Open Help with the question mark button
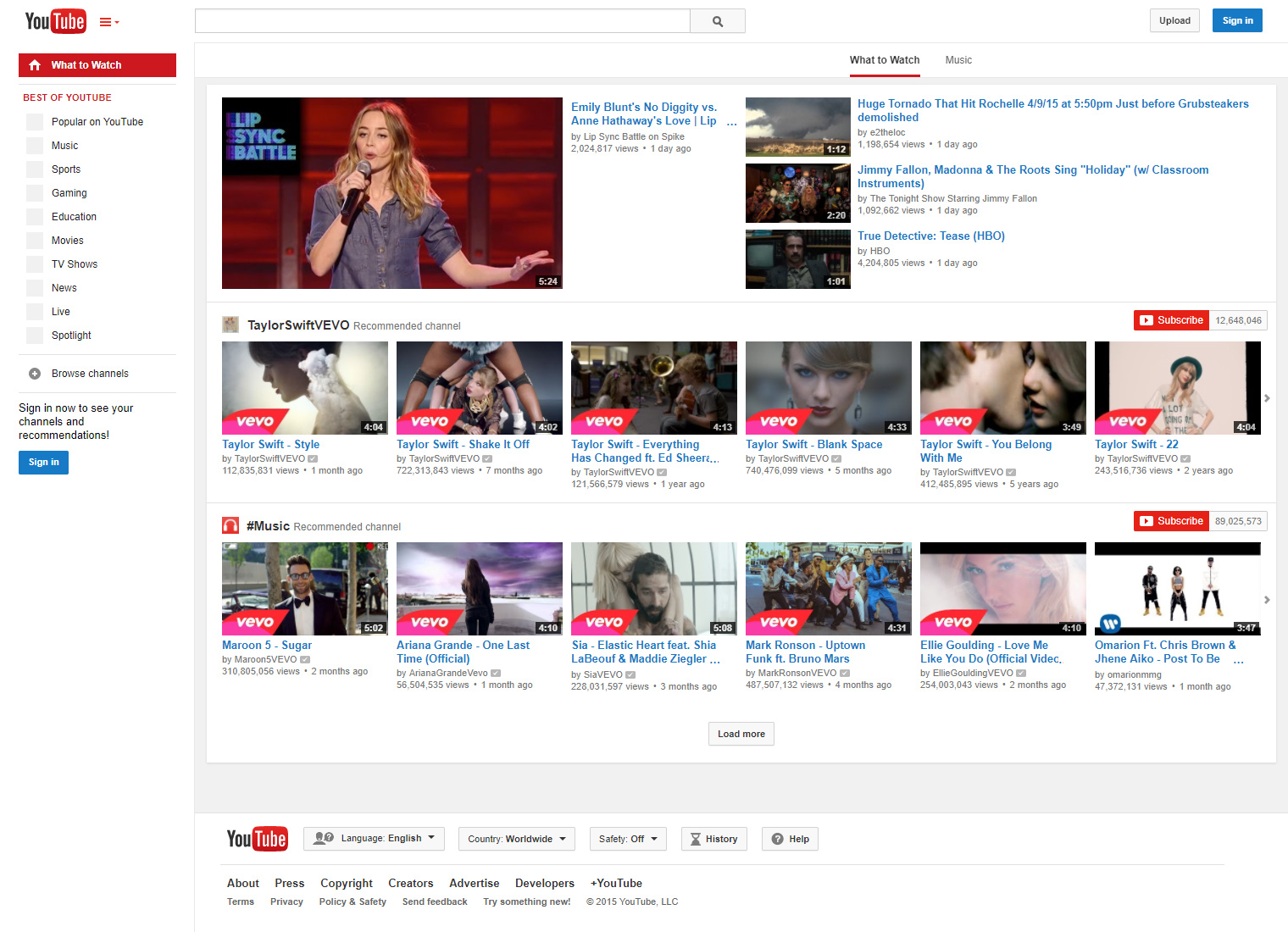This screenshot has width=1288, height=932. [790, 839]
